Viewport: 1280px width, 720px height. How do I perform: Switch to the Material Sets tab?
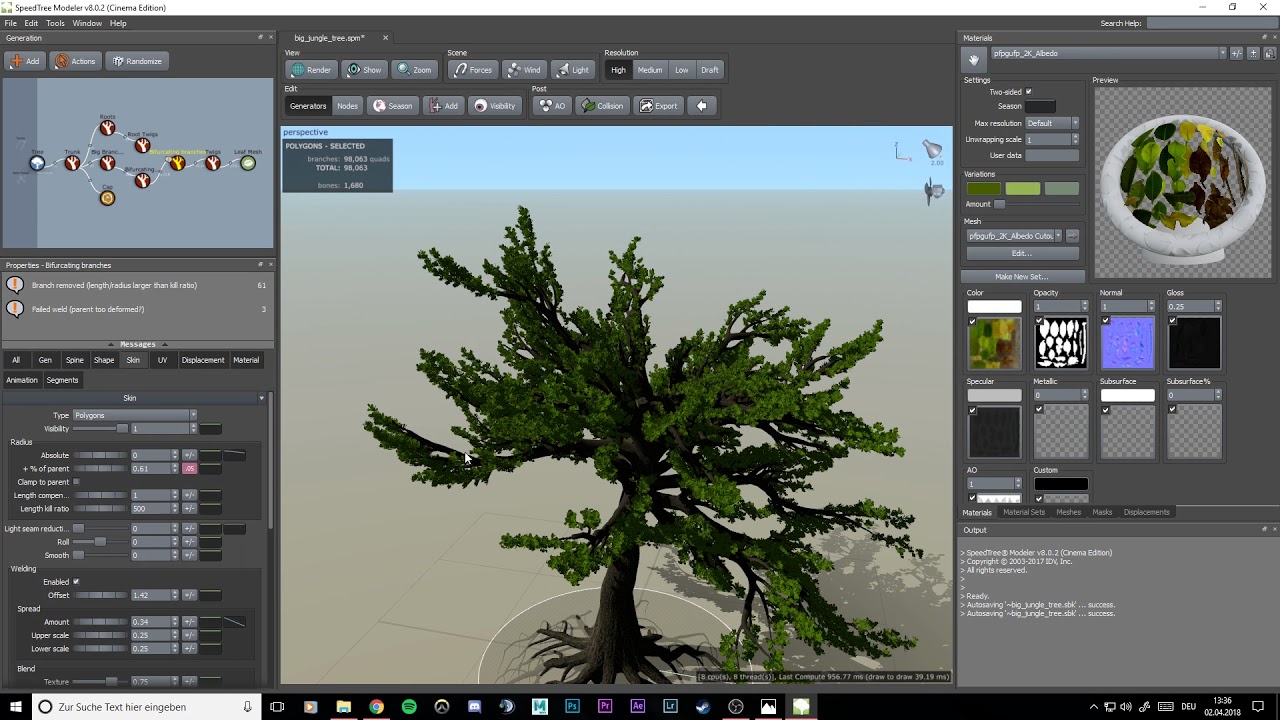[1024, 512]
